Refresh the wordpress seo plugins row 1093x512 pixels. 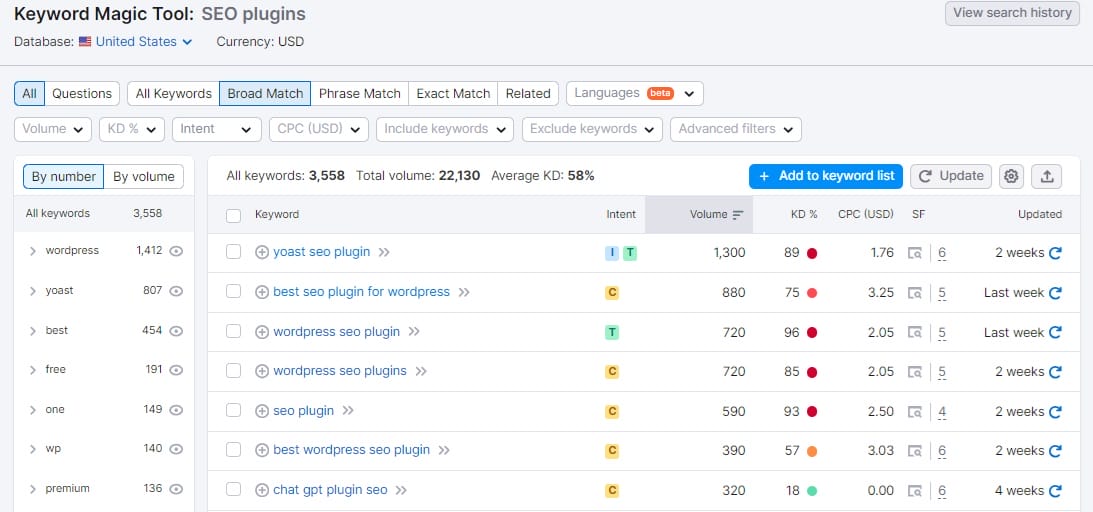(1055, 372)
